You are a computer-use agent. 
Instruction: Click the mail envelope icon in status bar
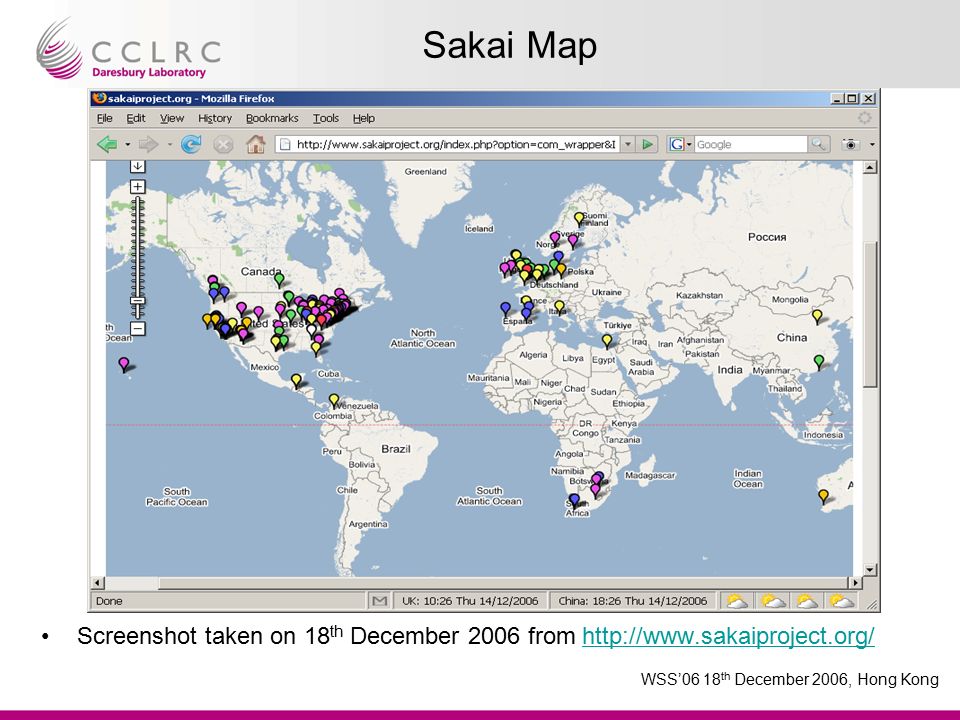[x=380, y=601]
